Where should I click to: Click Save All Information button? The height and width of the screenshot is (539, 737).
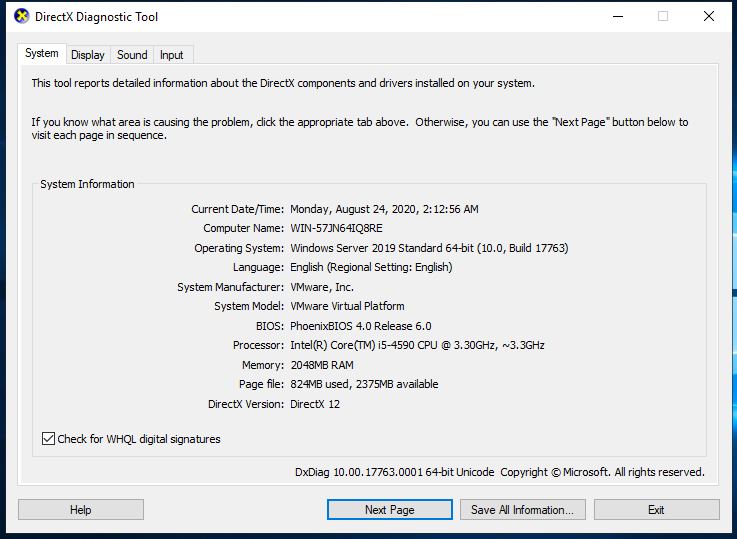[x=523, y=510]
